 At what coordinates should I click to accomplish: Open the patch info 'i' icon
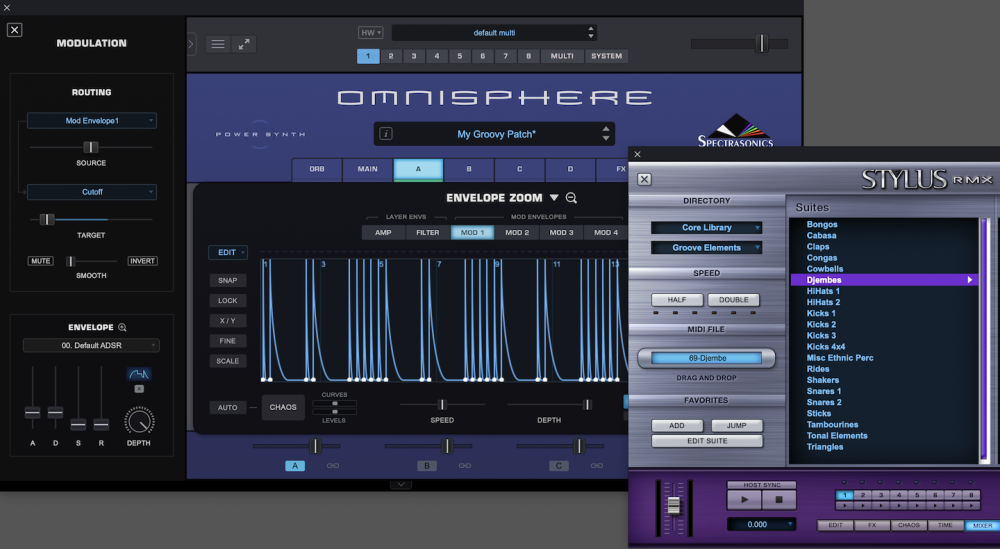point(386,134)
